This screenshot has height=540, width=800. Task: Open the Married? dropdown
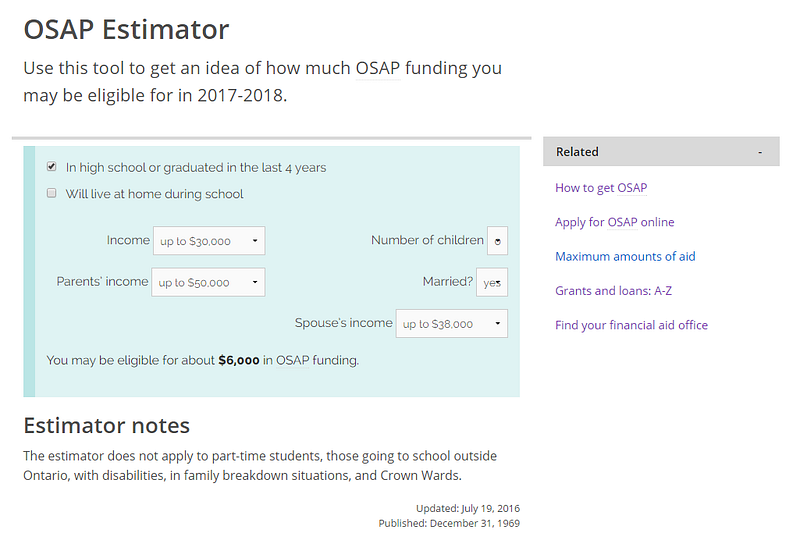492,282
